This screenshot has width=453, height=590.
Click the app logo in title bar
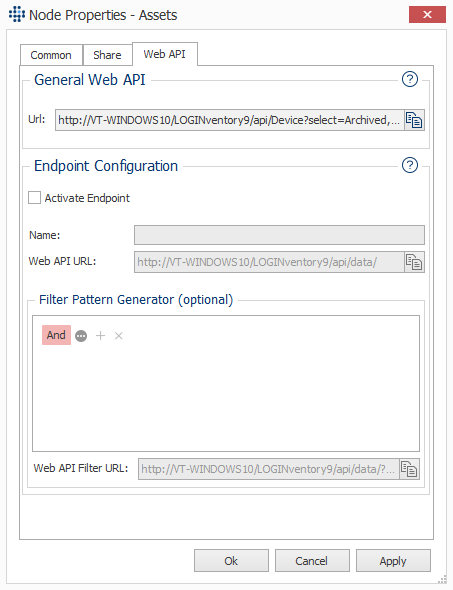click(x=17, y=14)
